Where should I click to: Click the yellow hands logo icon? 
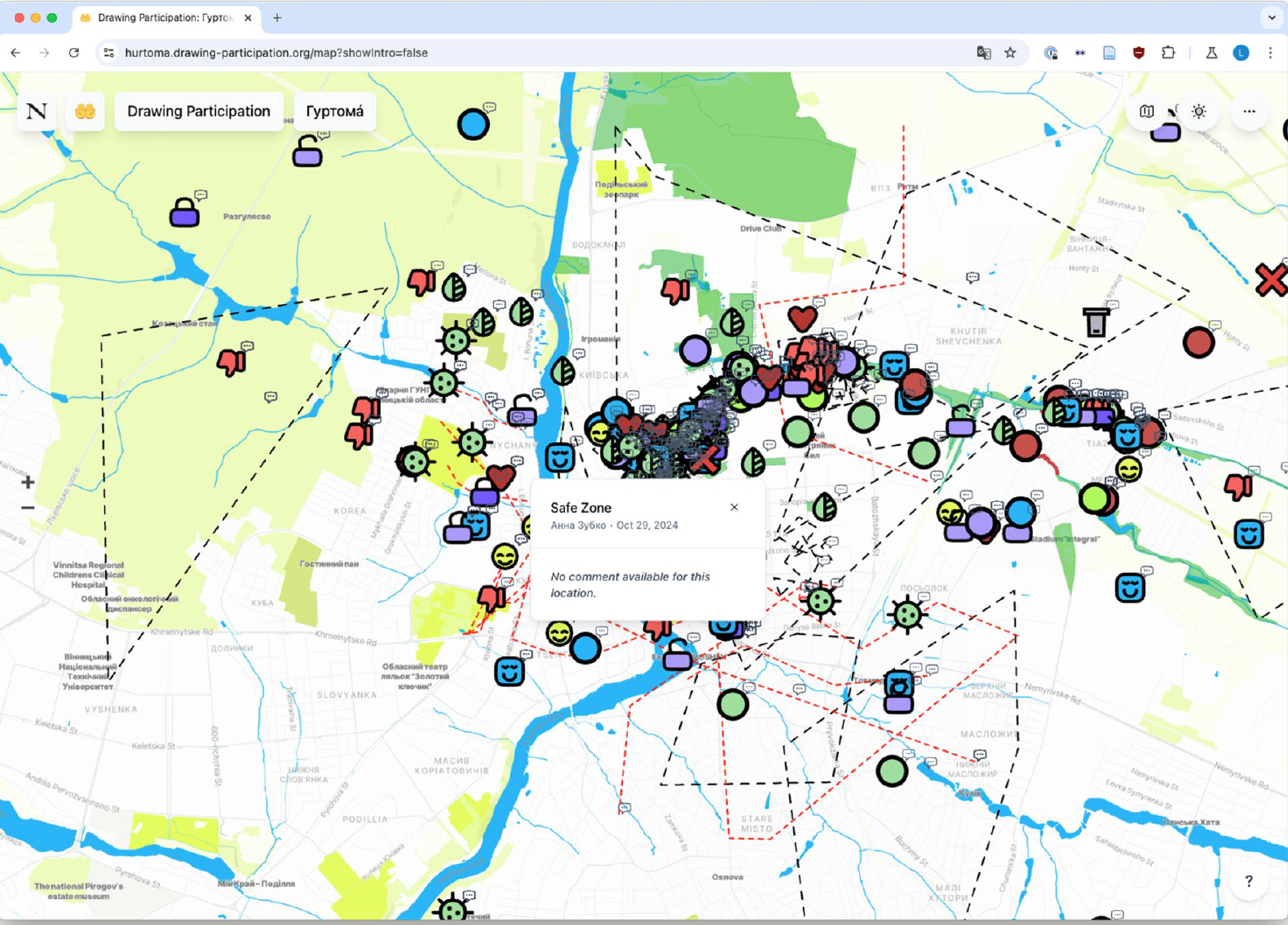(85, 112)
